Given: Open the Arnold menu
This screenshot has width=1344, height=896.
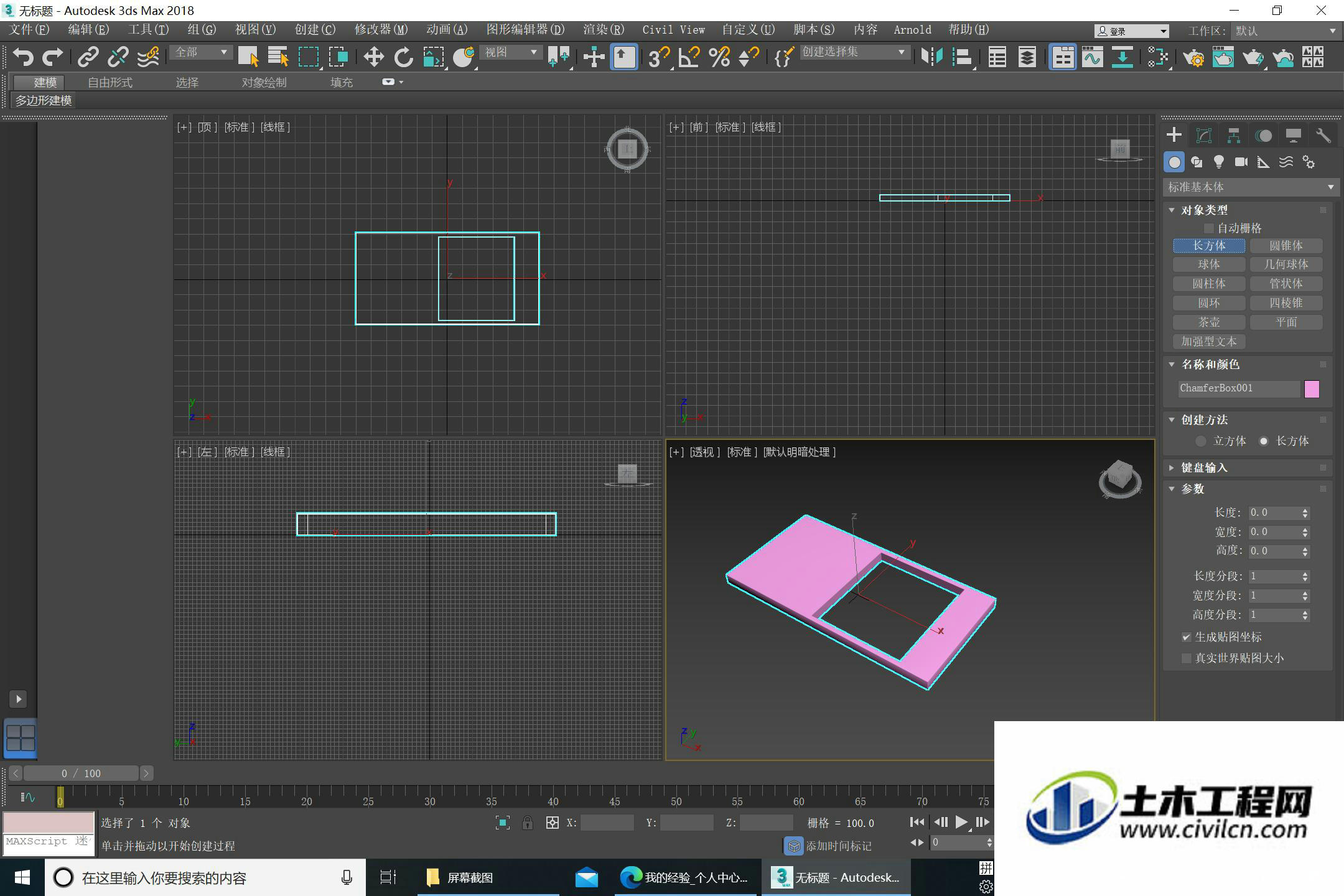Looking at the screenshot, I should coord(912,30).
